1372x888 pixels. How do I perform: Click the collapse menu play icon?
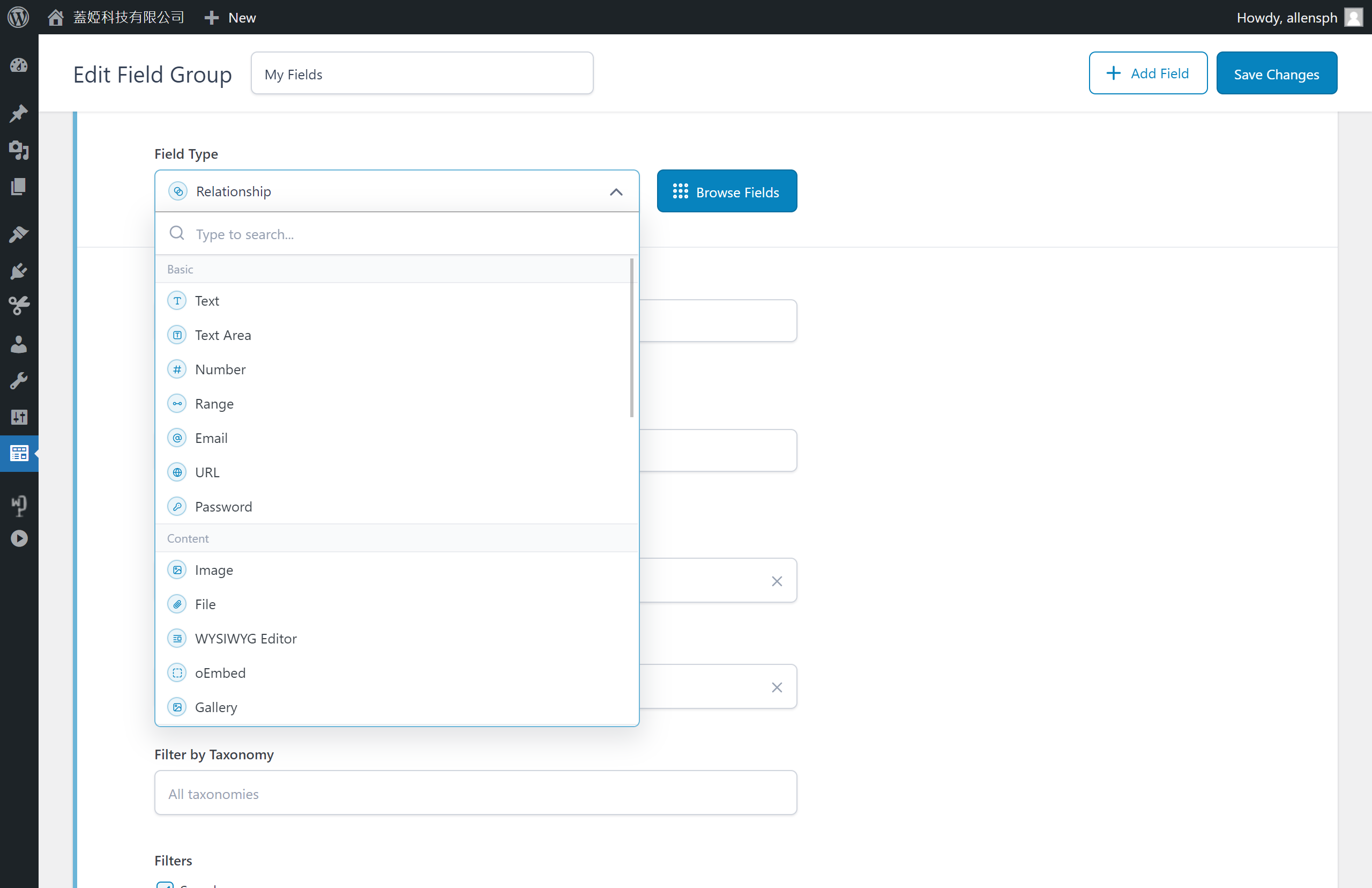[19, 538]
